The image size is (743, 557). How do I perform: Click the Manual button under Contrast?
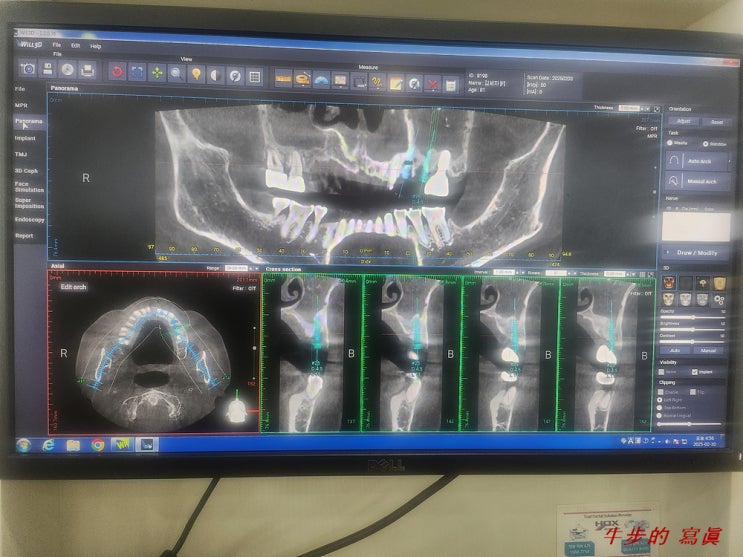[x=708, y=350]
